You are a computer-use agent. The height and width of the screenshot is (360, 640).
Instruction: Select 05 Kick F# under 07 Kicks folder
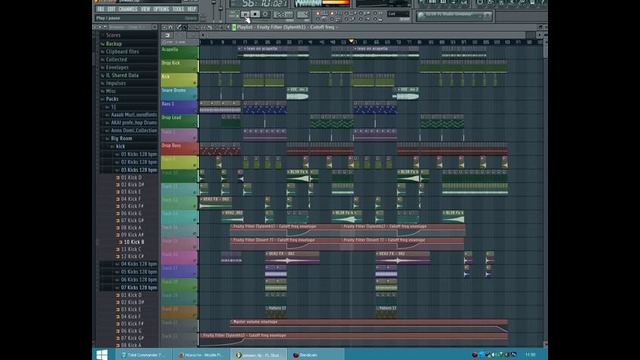click(x=132, y=324)
